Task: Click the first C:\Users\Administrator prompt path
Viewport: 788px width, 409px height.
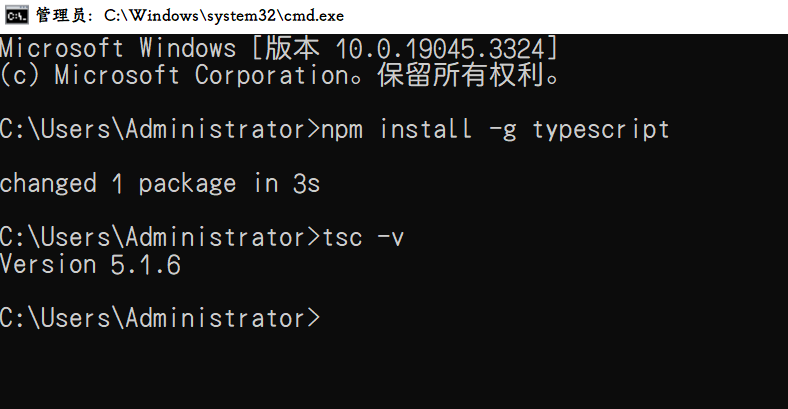Action: click(x=160, y=129)
